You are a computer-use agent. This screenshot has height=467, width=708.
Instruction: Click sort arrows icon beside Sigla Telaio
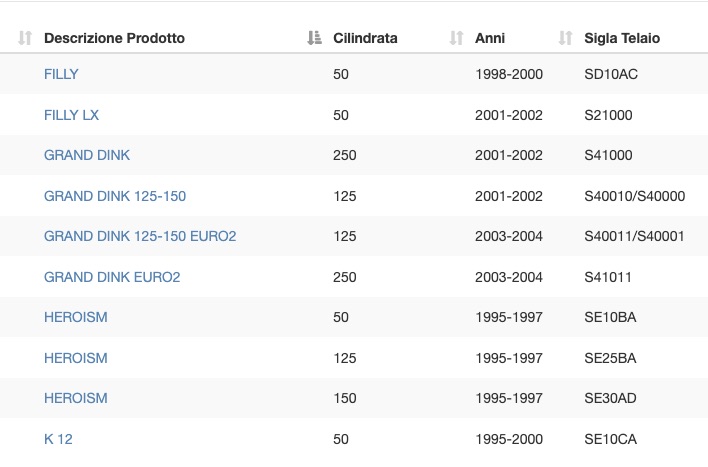(565, 38)
